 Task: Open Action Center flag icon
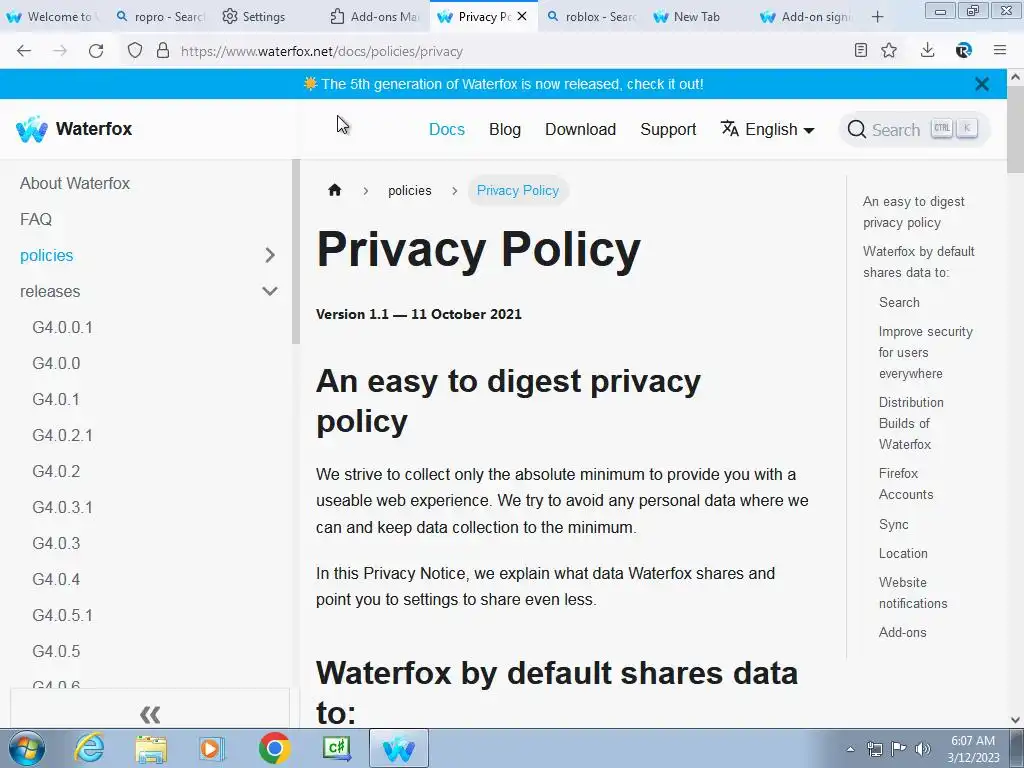click(899, 749)
